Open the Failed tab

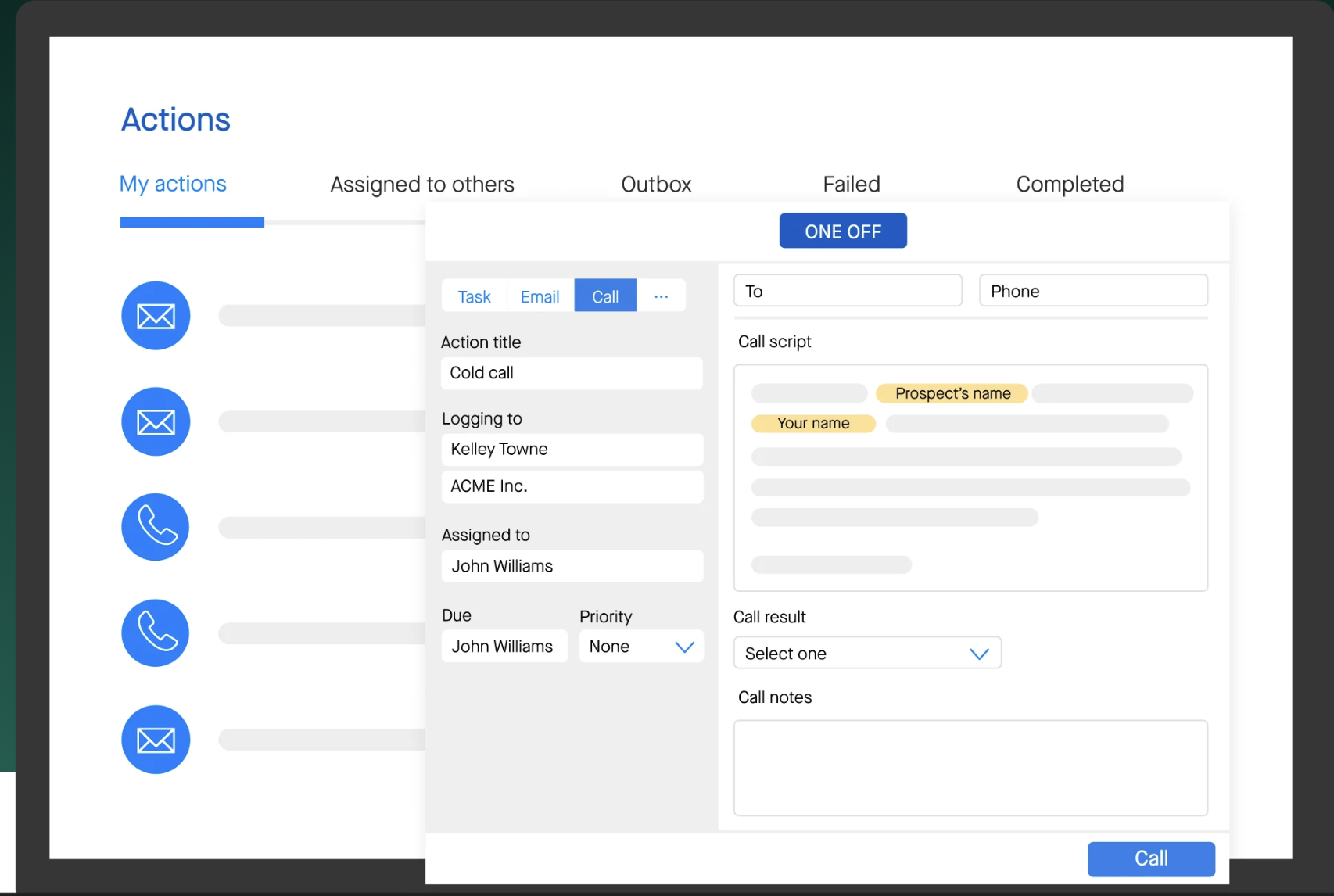click(x=852, y=185)
